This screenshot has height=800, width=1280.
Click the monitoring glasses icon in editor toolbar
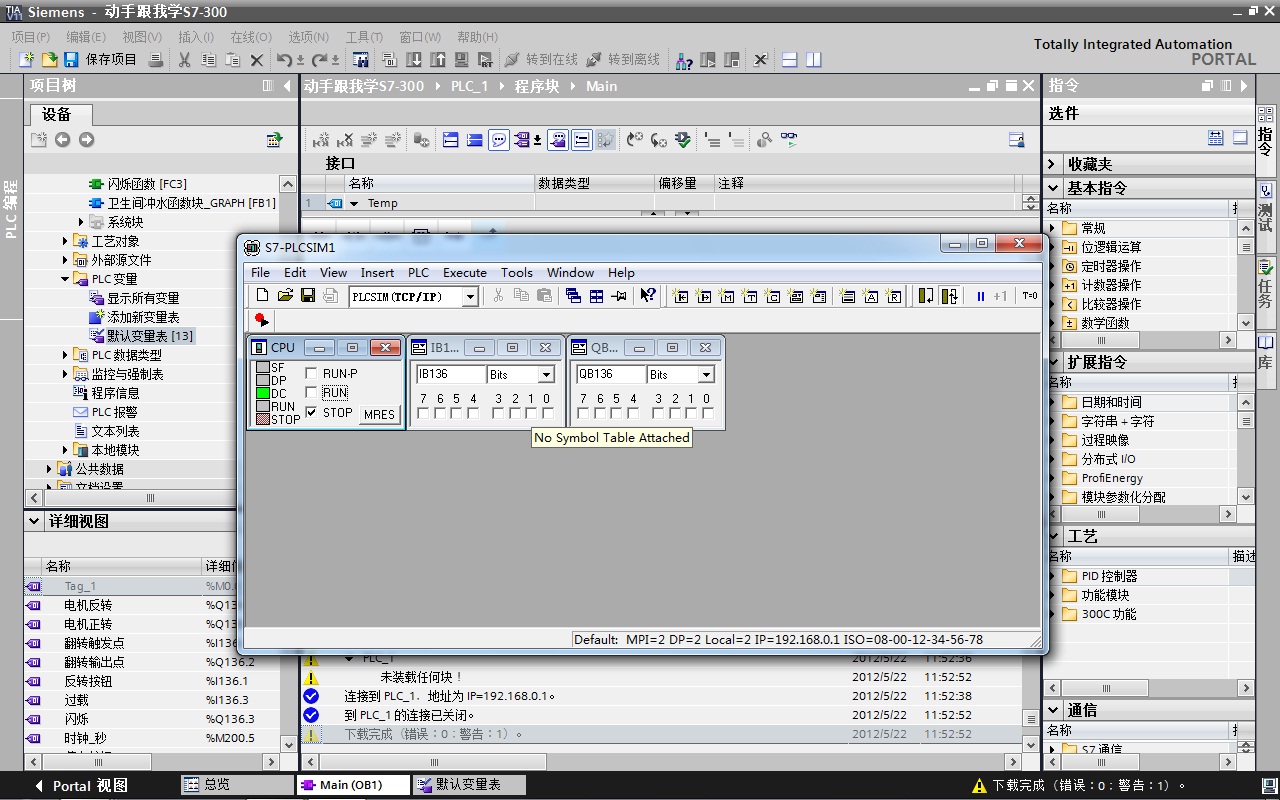coord(789,140)
